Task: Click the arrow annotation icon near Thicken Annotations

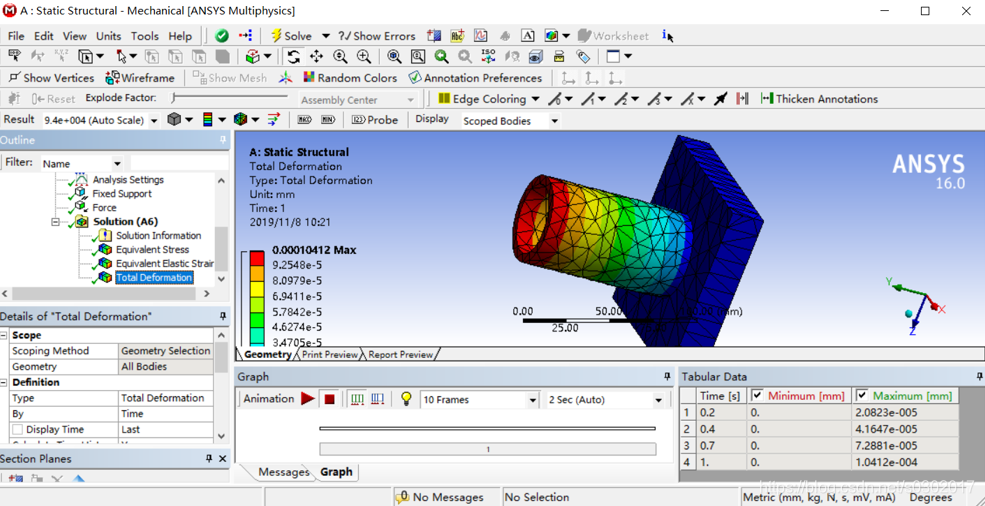Action: tap(721, 99)
